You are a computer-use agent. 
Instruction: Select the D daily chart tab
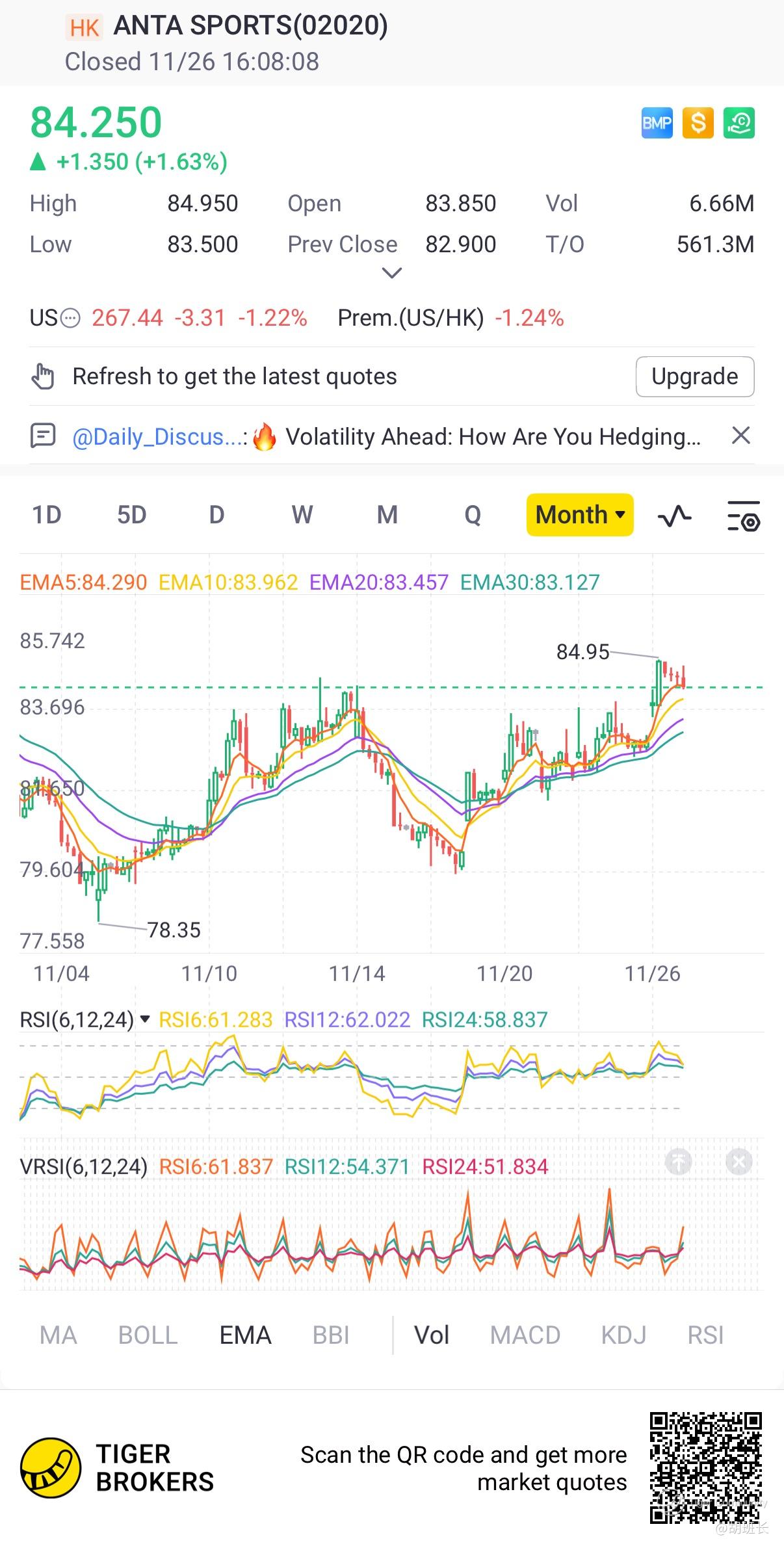(x=216, y=515)
